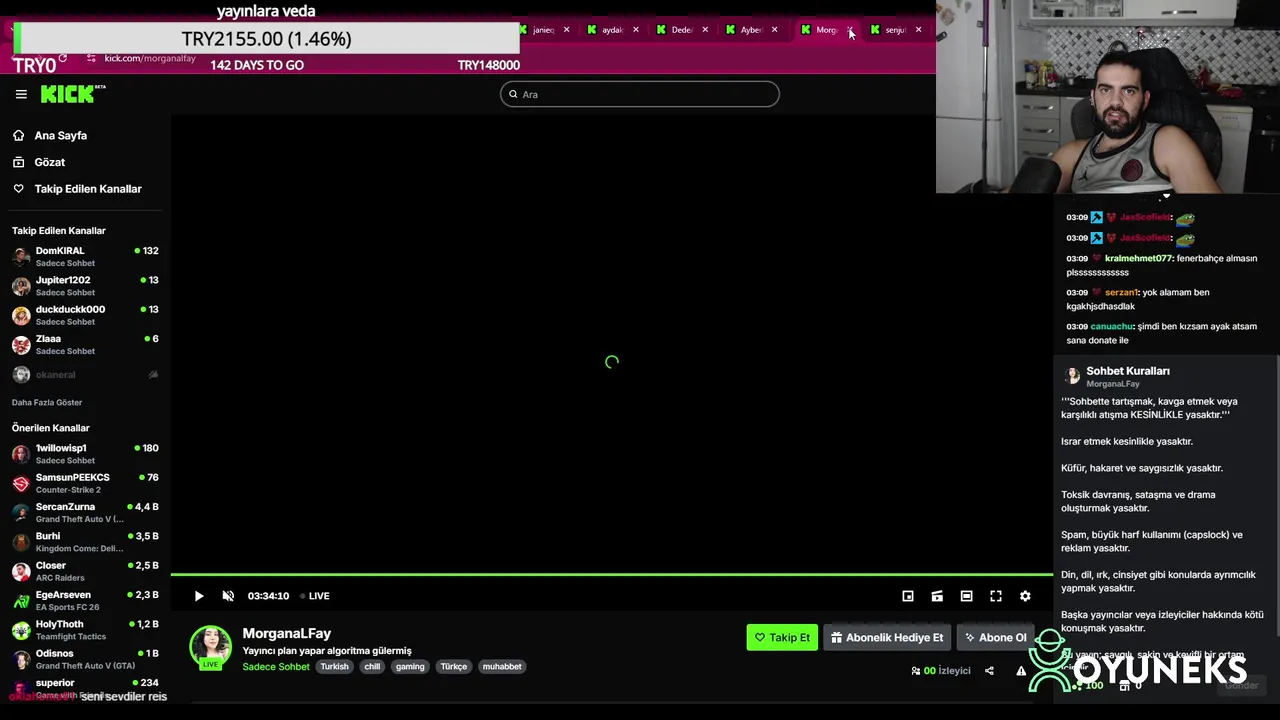Click LIVE indicator in player
Screen dimensions: 1280x720
(315, 596)
